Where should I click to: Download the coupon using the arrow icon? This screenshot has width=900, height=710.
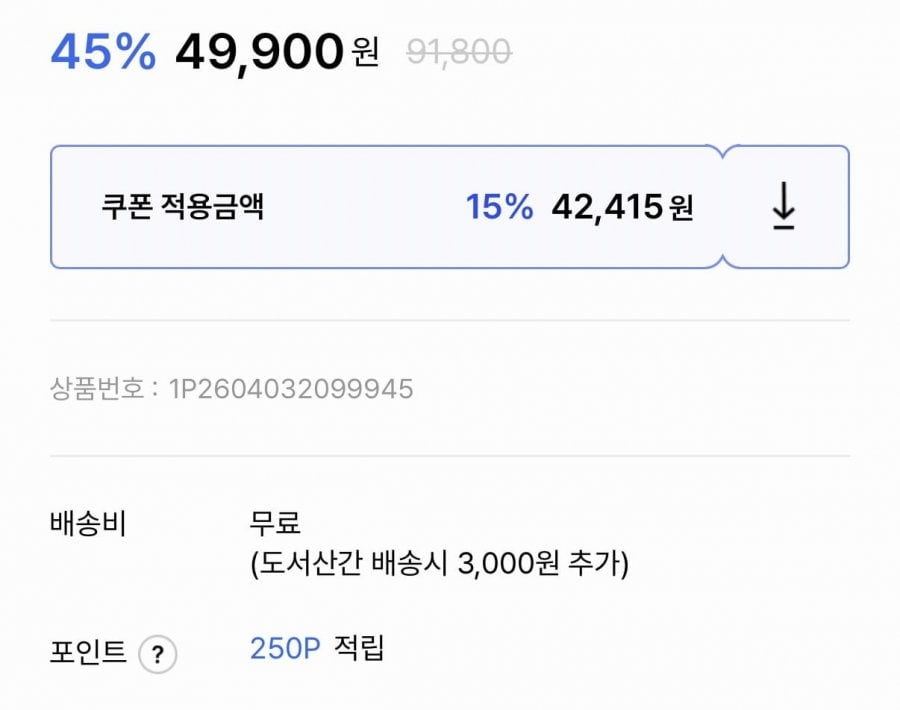point(784,207)
